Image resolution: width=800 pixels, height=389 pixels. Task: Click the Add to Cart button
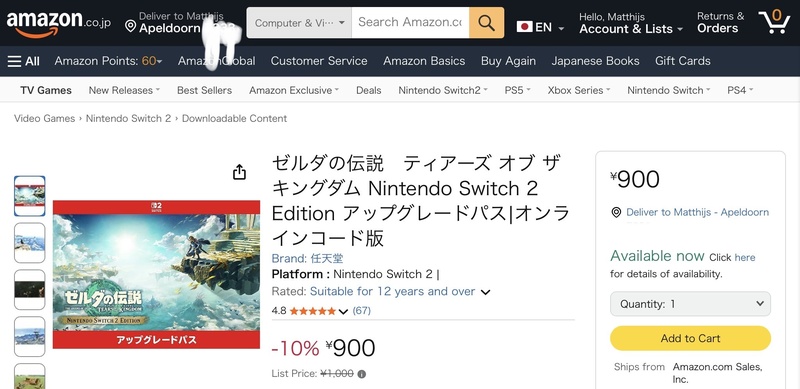pos(690,338)
